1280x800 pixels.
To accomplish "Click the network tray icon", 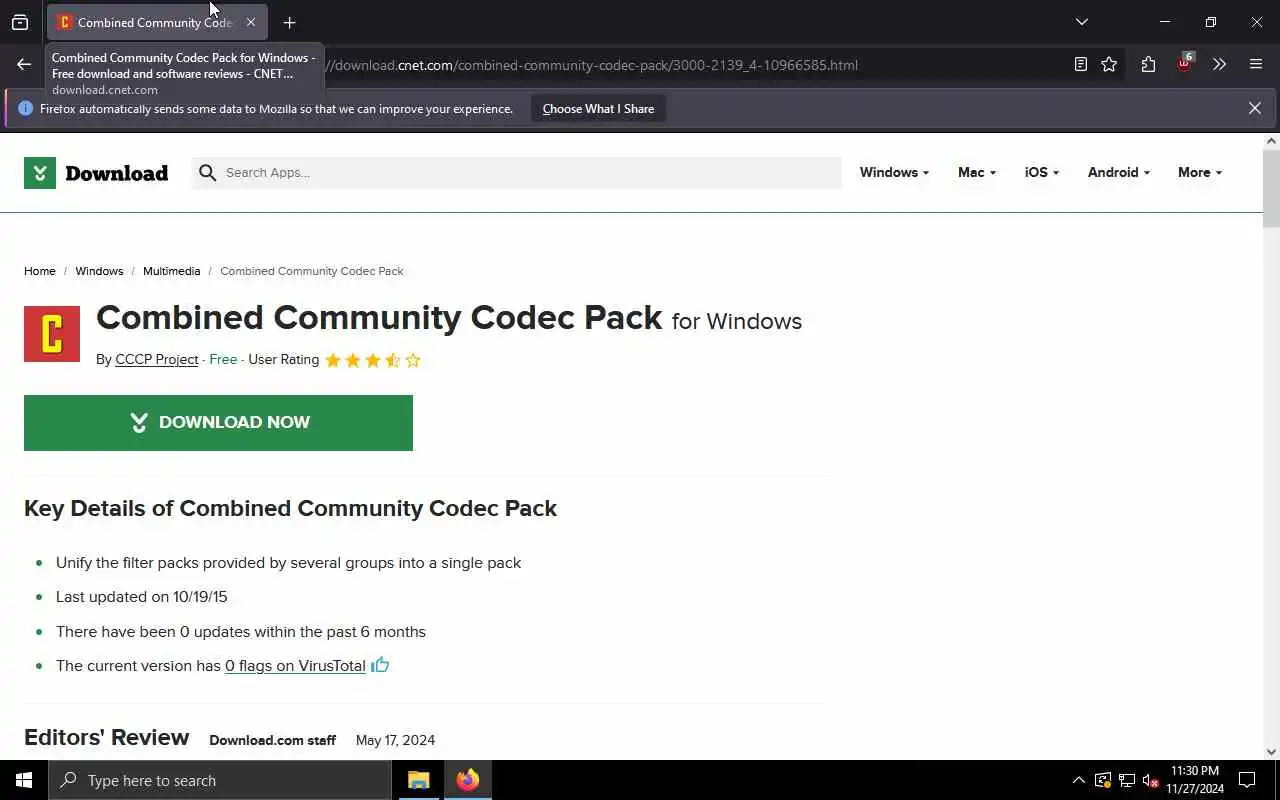I will point(1127,780).
